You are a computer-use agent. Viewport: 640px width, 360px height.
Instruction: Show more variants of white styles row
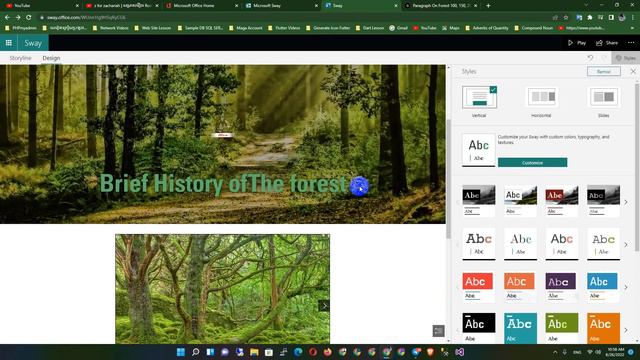pos(626,244)
